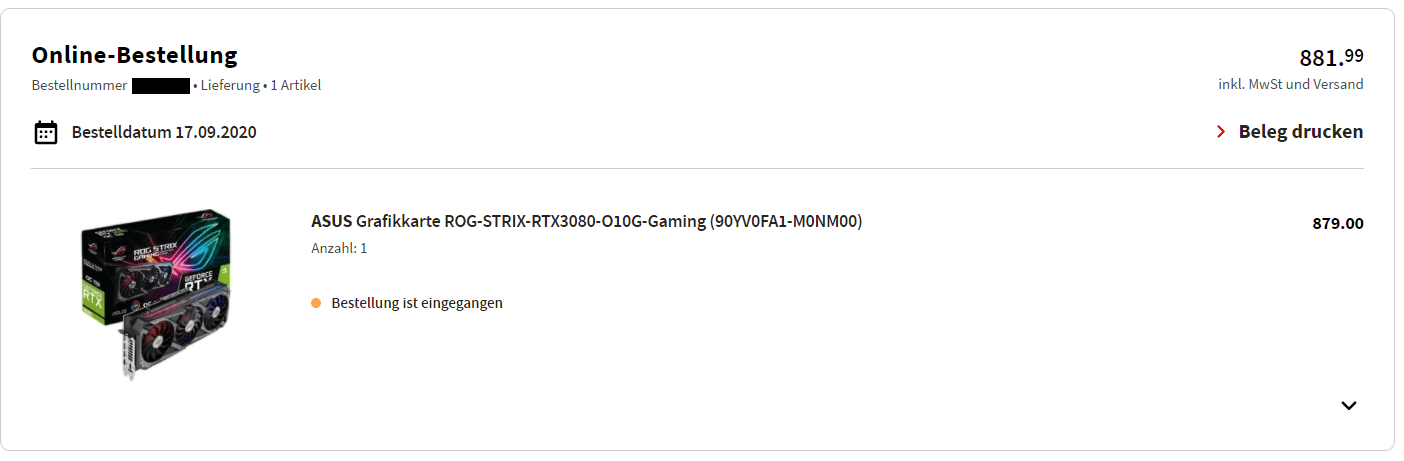Click the blacked-out order number
This screenshot has height=461, width=1404.
click(x=161, y=86)
